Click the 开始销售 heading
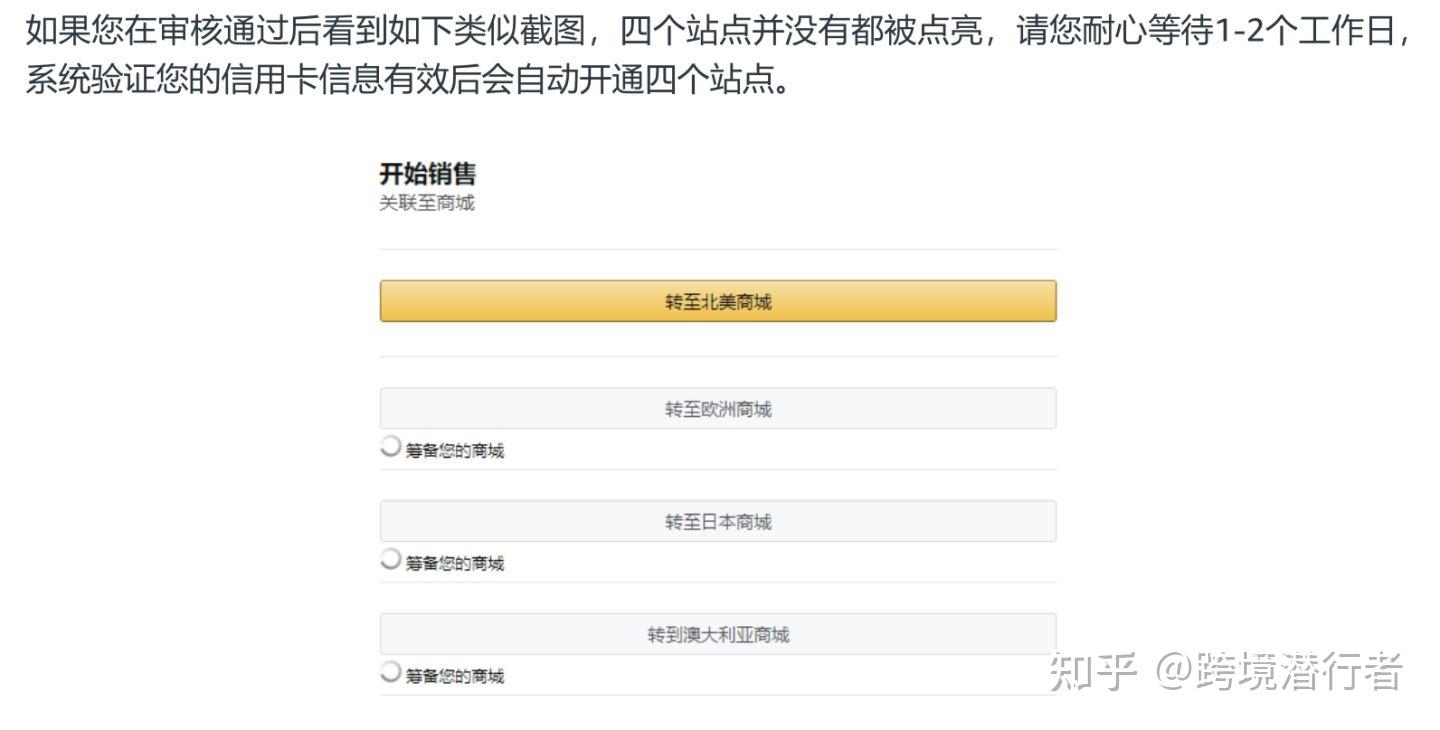 coord(427,174)
